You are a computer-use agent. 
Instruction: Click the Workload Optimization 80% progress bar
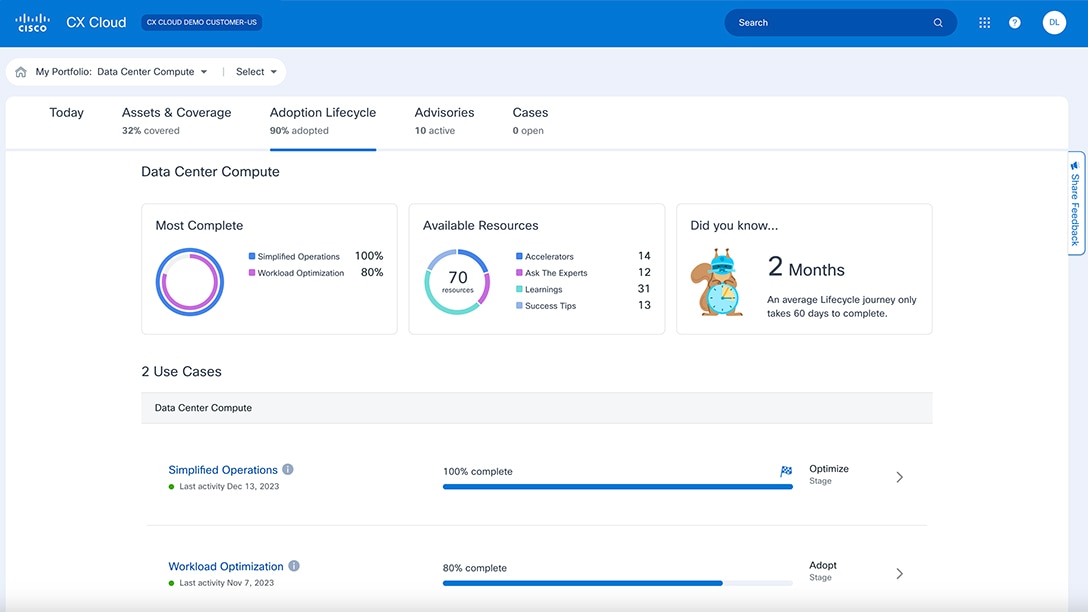click(618, 583)
